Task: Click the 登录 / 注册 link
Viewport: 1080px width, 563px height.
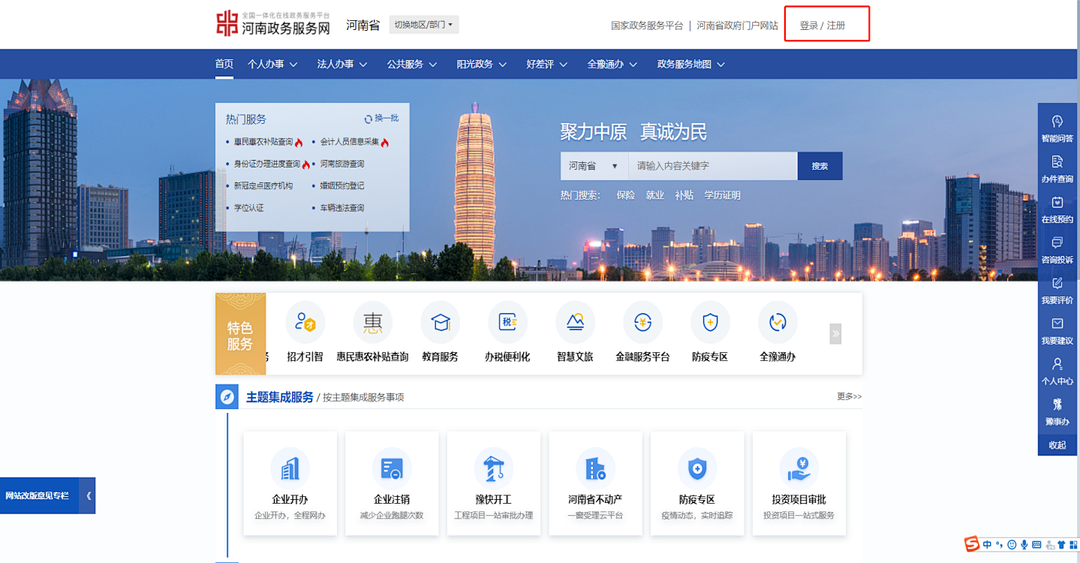Action: [822, 25]
